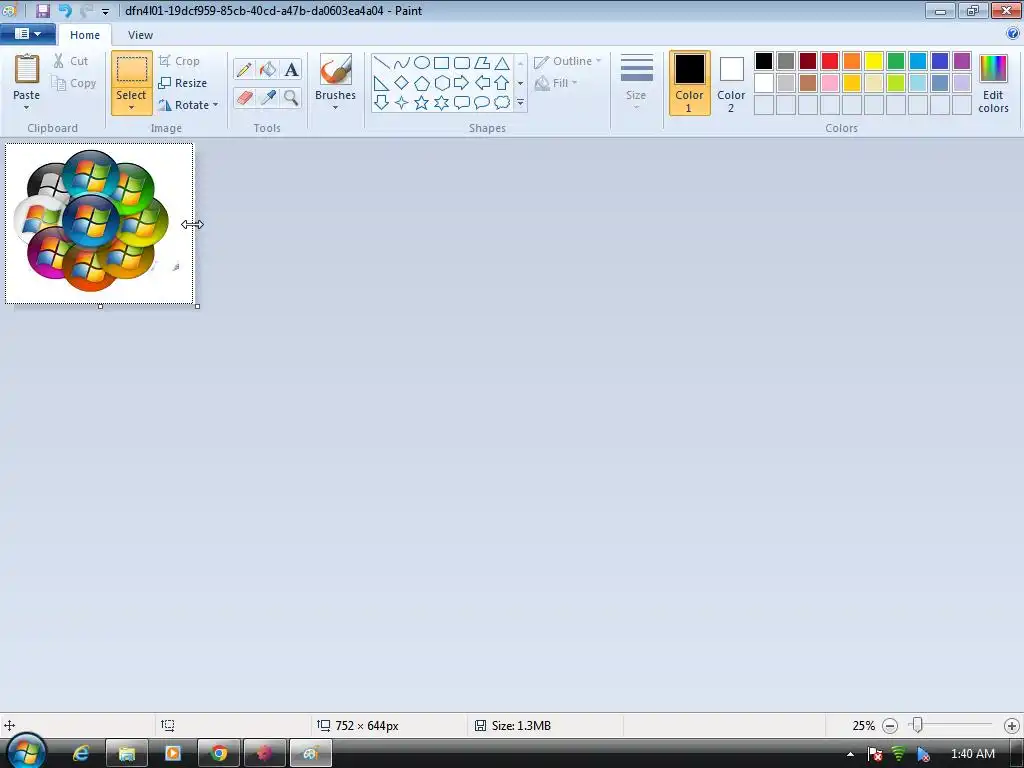
Task: Choose the Right arrow shape
Action: click(x=462, y=83)
